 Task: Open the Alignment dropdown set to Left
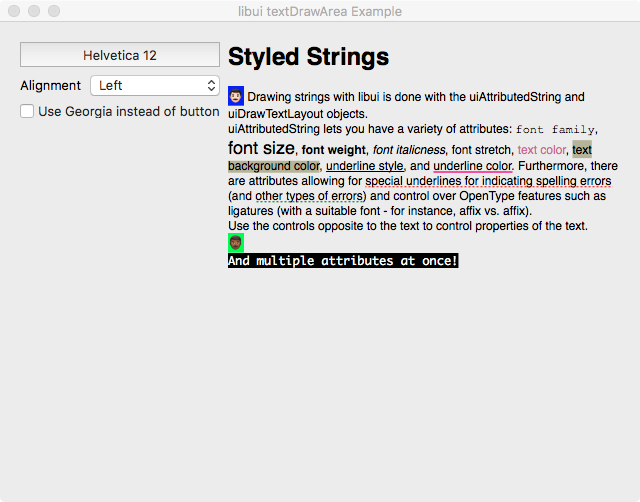[x=154, y=86]
